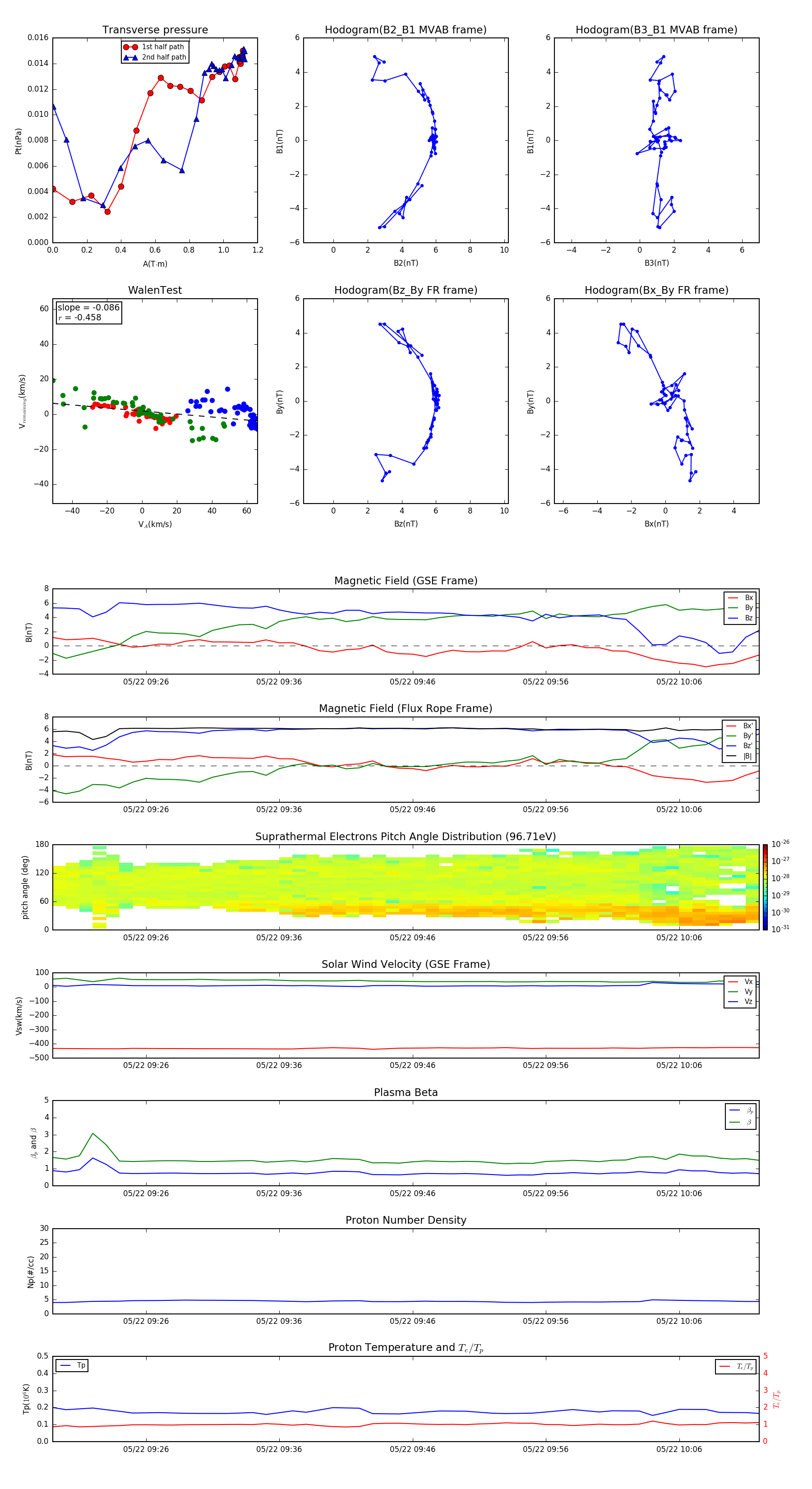Click the red 'Te/Tp' right axis label
Screen dimensions: 812x1489
click(777, 1399)
